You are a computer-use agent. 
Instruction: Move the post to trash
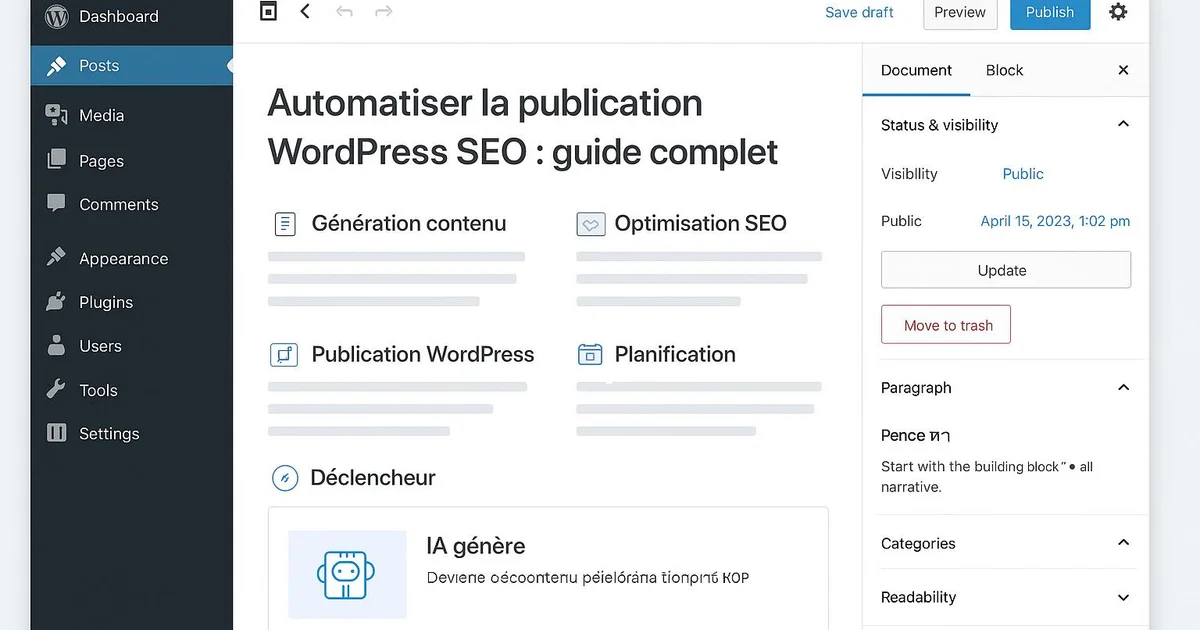[x=946, y=325]
